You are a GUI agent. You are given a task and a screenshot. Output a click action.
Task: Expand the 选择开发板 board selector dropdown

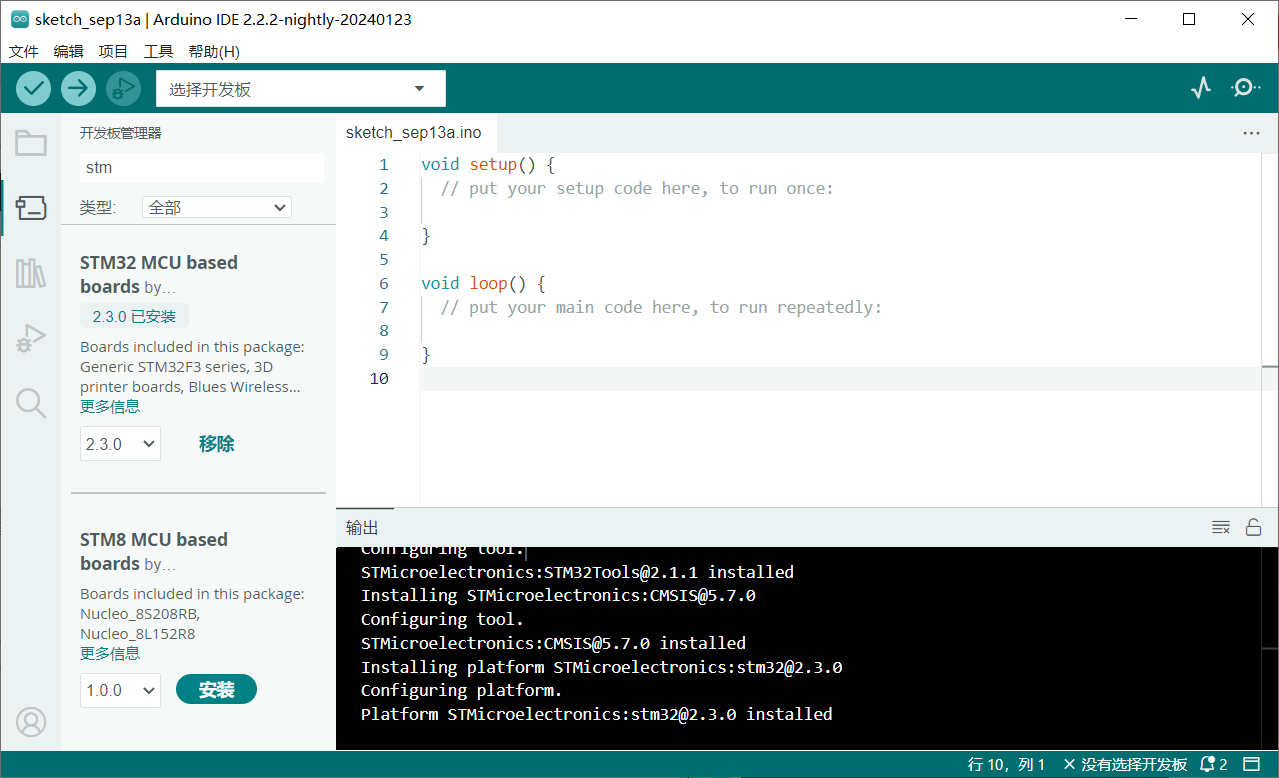(300, 89)
